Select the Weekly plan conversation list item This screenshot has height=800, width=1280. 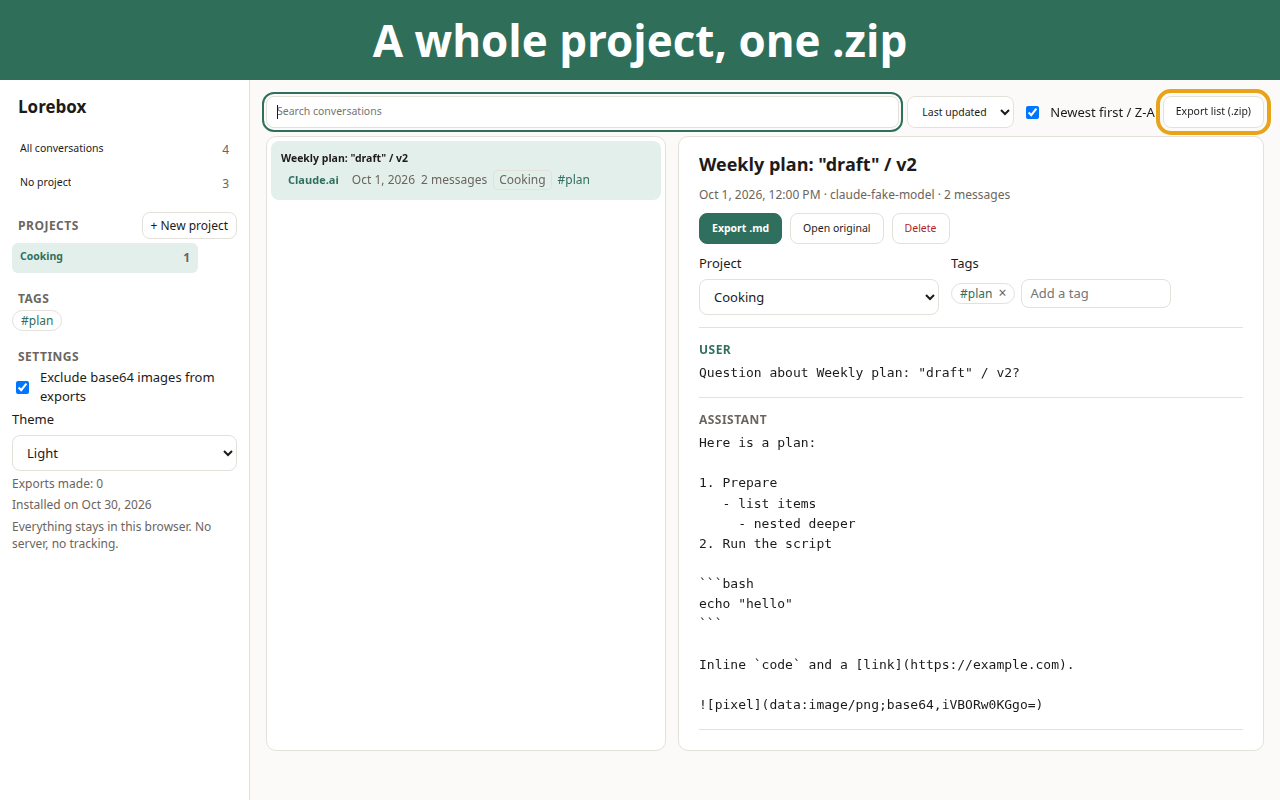[x=466, y=170]
